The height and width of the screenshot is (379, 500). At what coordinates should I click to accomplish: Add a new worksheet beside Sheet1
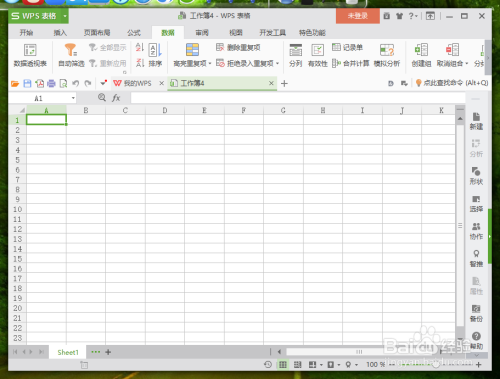(108, 352)
